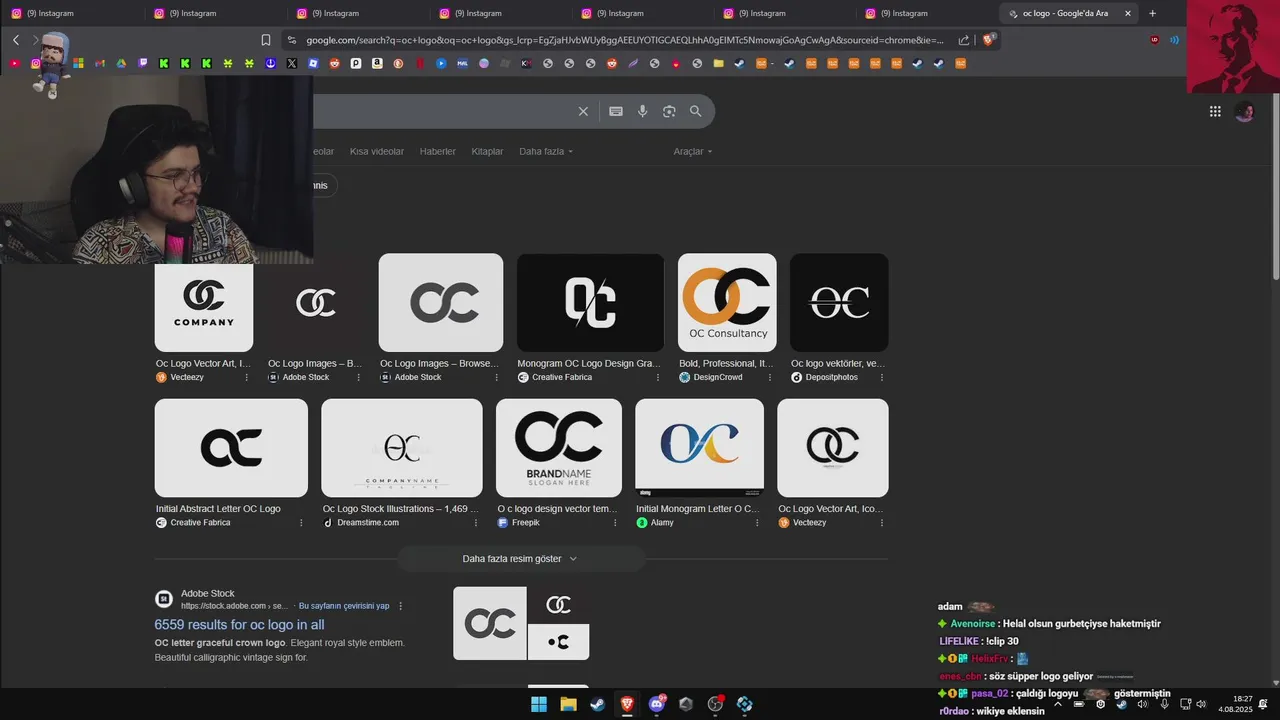1280x720 pixels.
Task: Go back to the previous page
Action: tap(16, 40)
